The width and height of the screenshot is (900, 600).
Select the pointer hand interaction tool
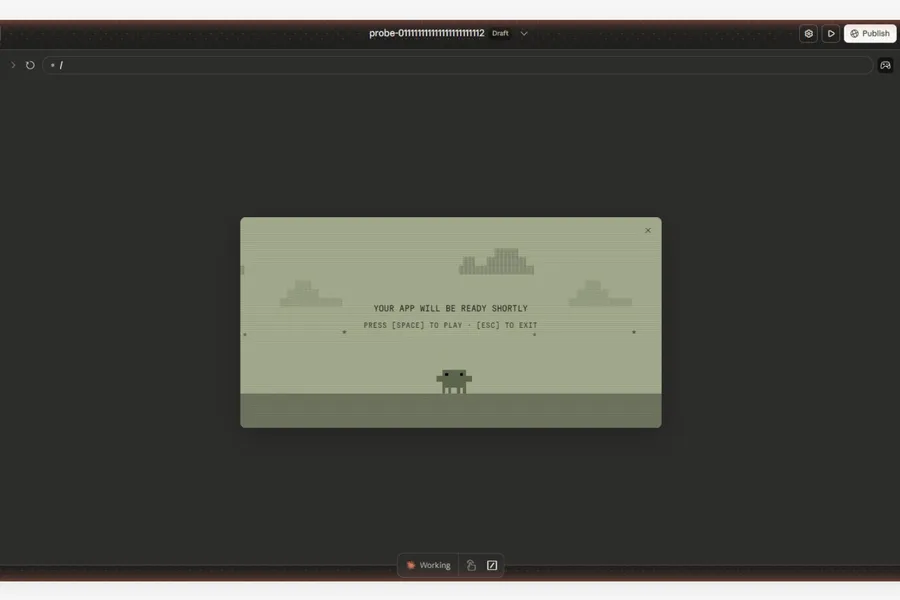click(x=471, y=565)
